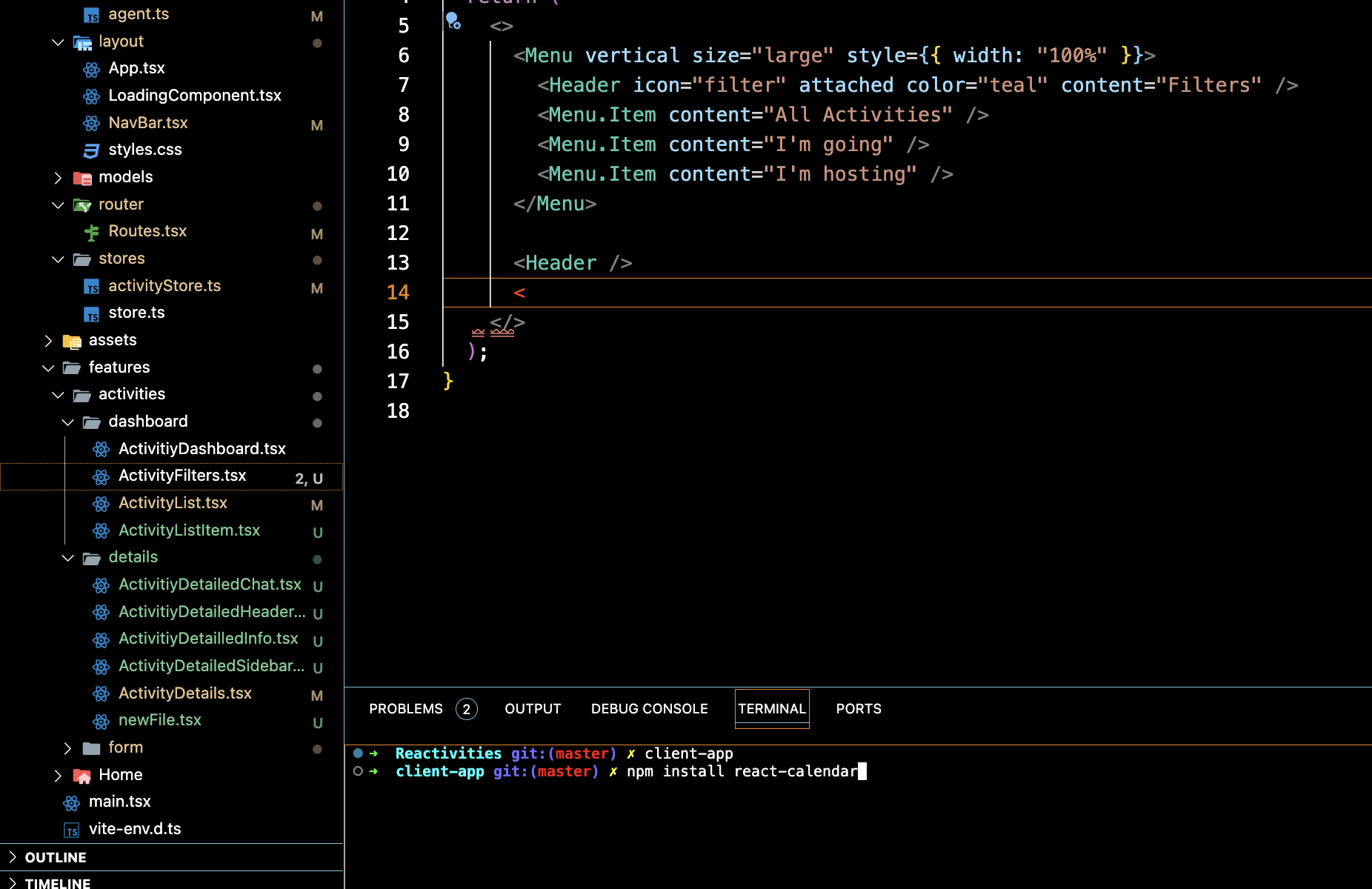Click the stores folder icon
This screenshot has width=1372, height=889.
82,260
